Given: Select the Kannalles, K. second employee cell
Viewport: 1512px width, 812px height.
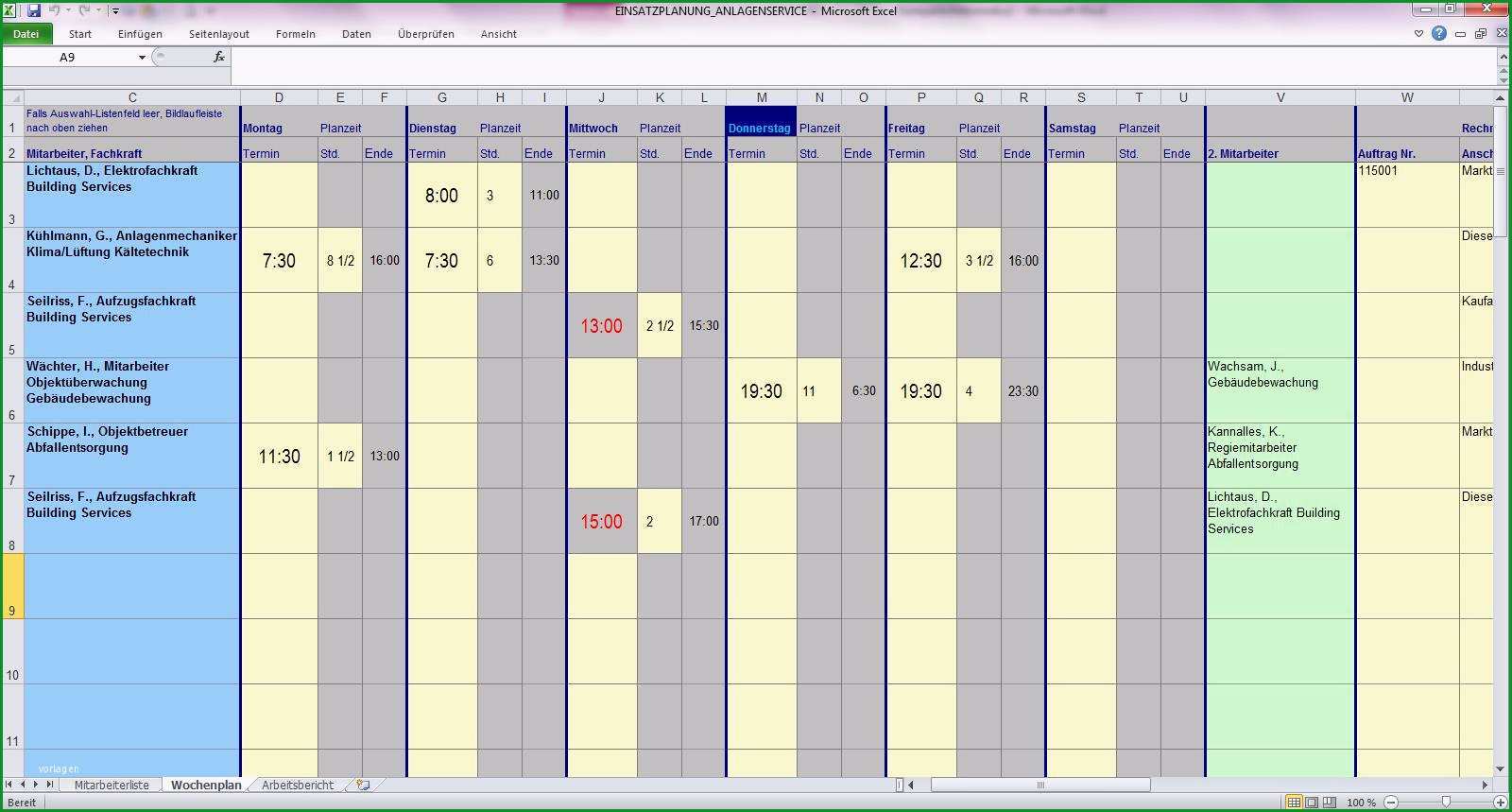Looking at the screenshot, I should pyautogui.click(x=1280, y=456).
